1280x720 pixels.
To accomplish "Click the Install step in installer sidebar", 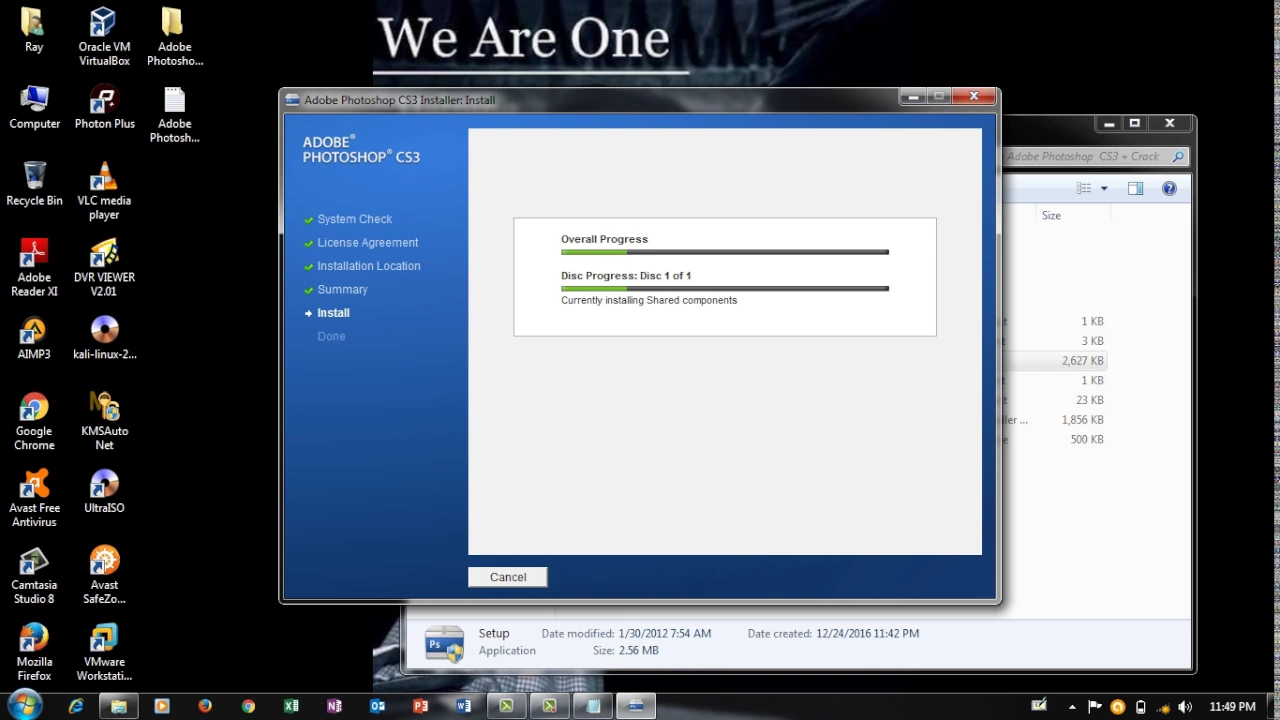I will click(333, 313).
